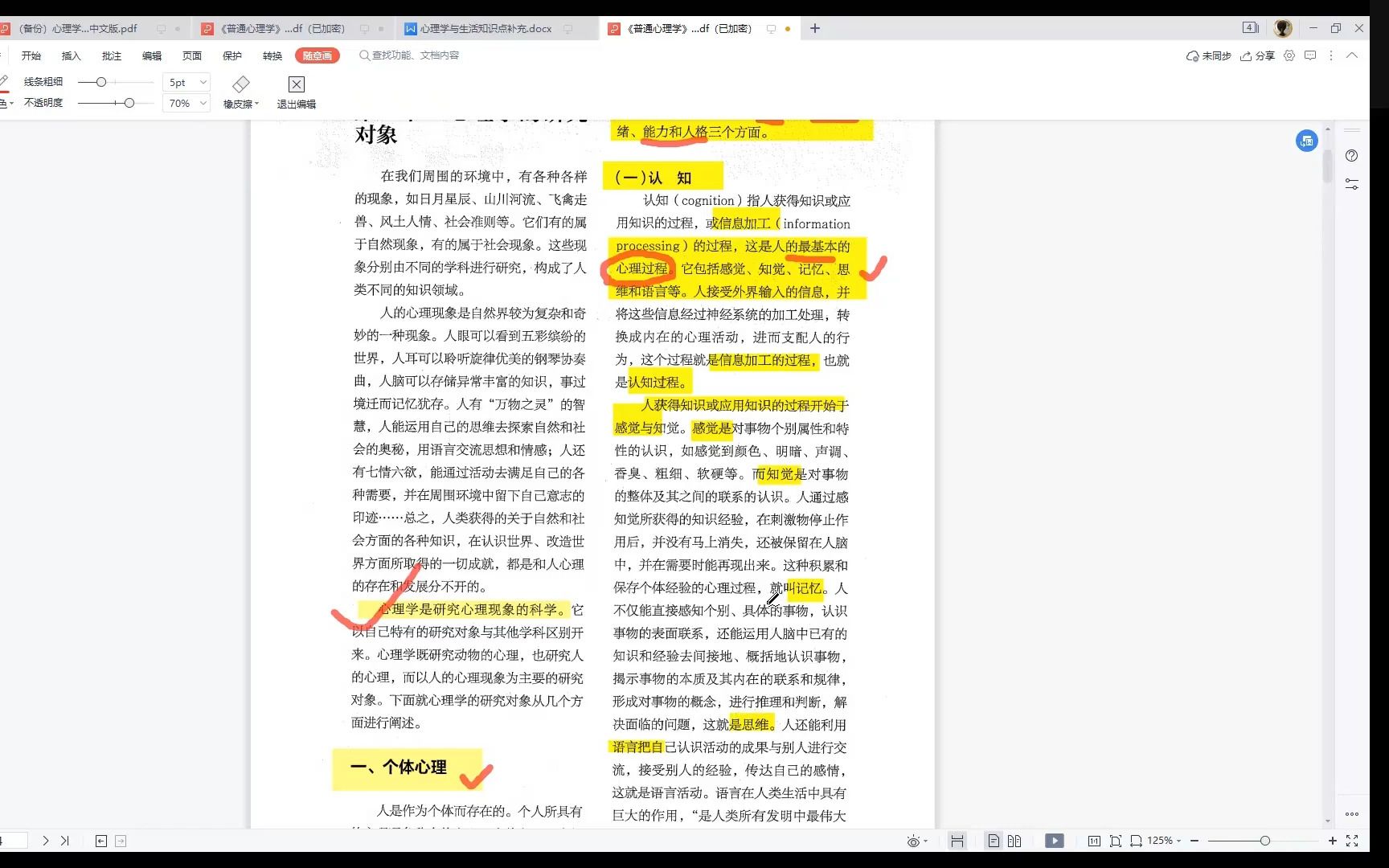Set actual size 1:1 zoom icon

pyautogui.click(x=1094, y=841)
